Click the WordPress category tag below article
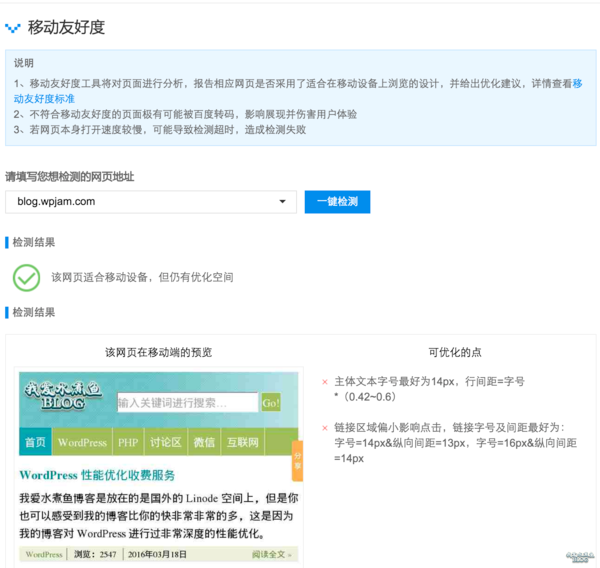 [44, 554]
